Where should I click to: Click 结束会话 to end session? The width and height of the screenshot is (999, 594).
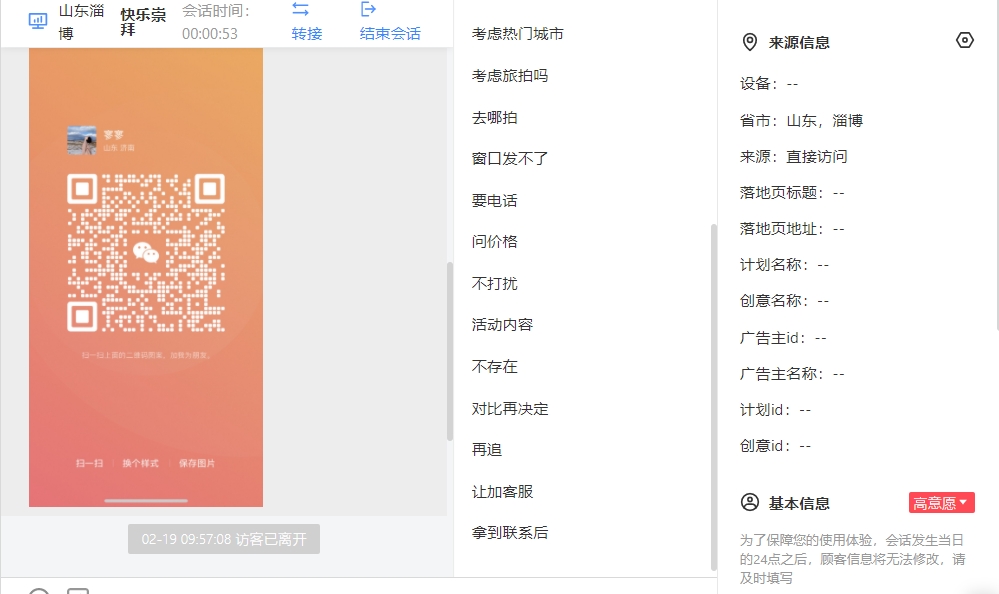[390, 34]
